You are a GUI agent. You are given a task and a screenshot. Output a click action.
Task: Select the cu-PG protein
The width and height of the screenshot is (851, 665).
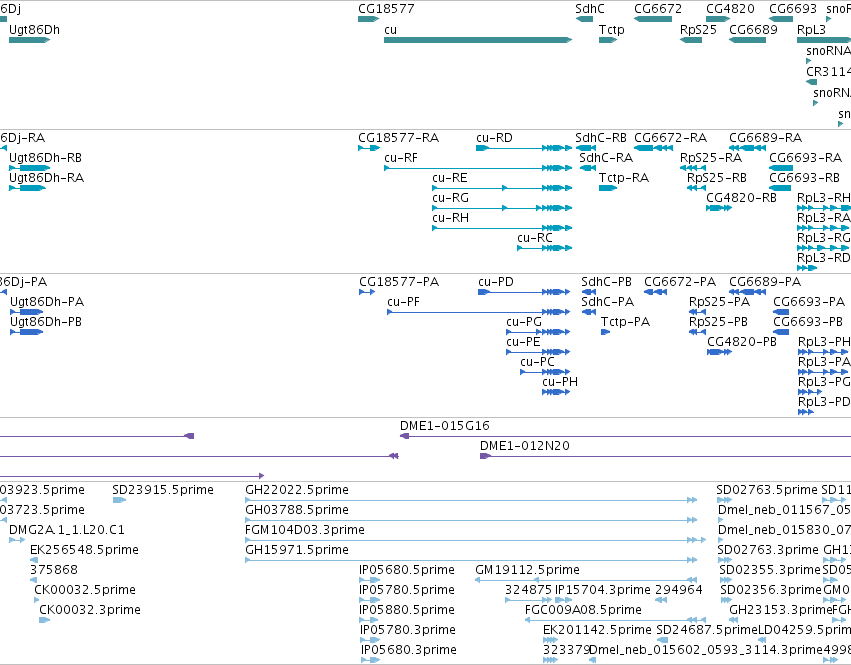click(x=538, y=332)
